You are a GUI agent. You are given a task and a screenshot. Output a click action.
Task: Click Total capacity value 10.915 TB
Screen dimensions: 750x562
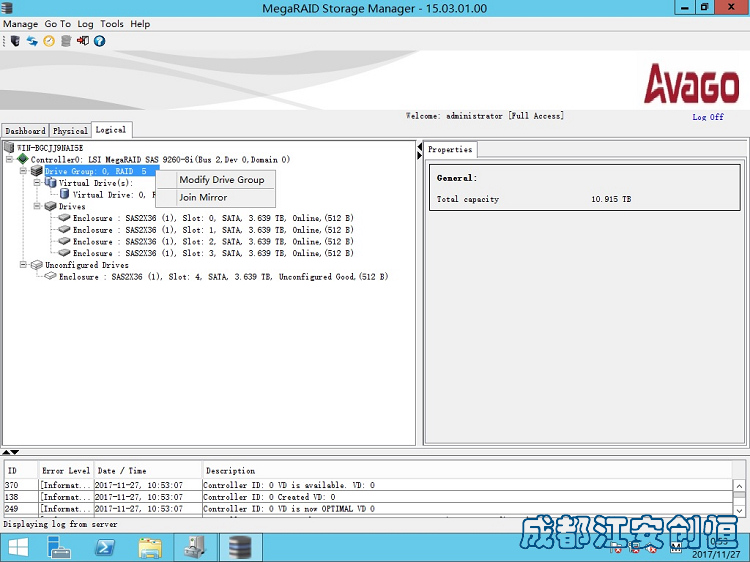[x=611, y=199]
